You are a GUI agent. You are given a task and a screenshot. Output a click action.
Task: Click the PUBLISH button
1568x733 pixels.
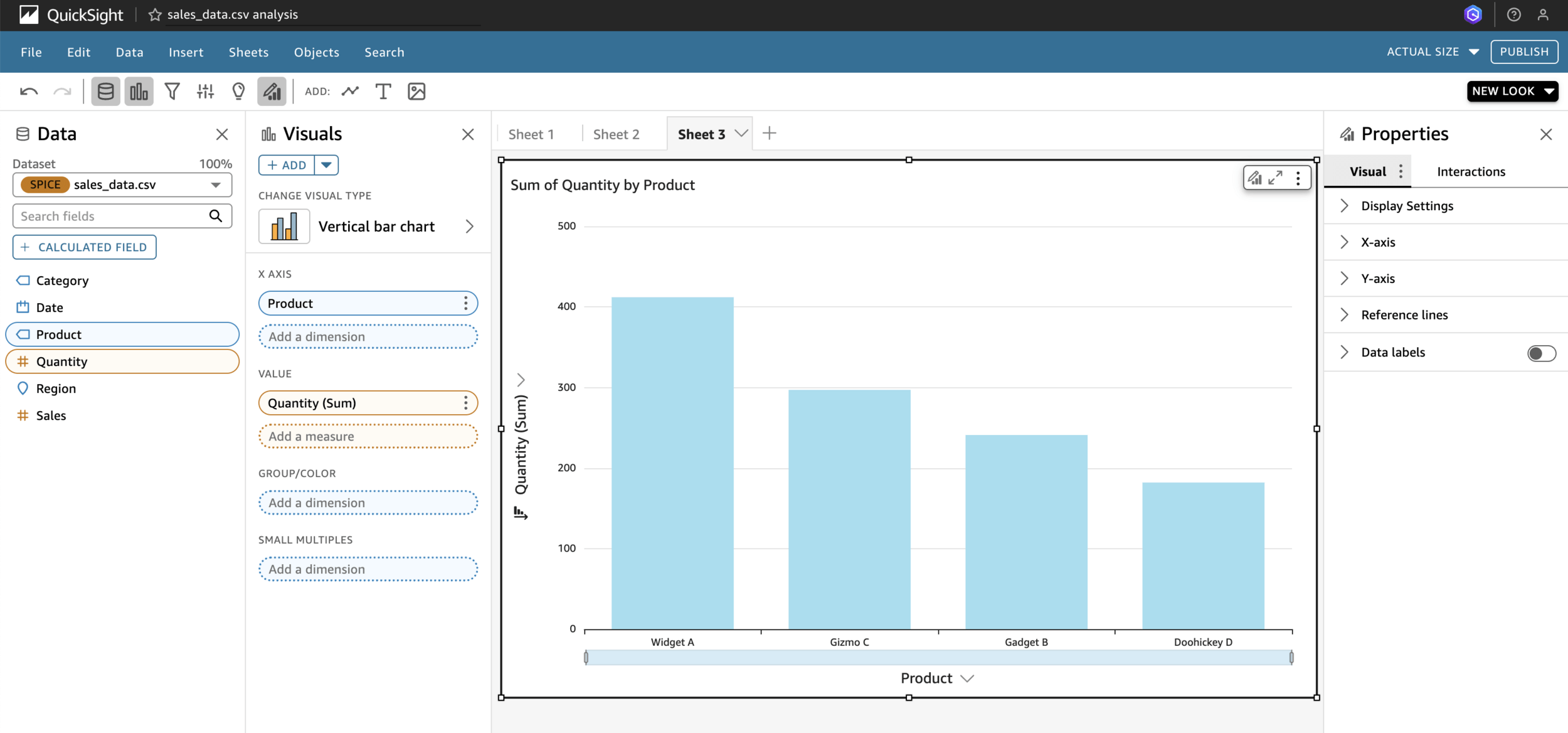coord(1523,52)
